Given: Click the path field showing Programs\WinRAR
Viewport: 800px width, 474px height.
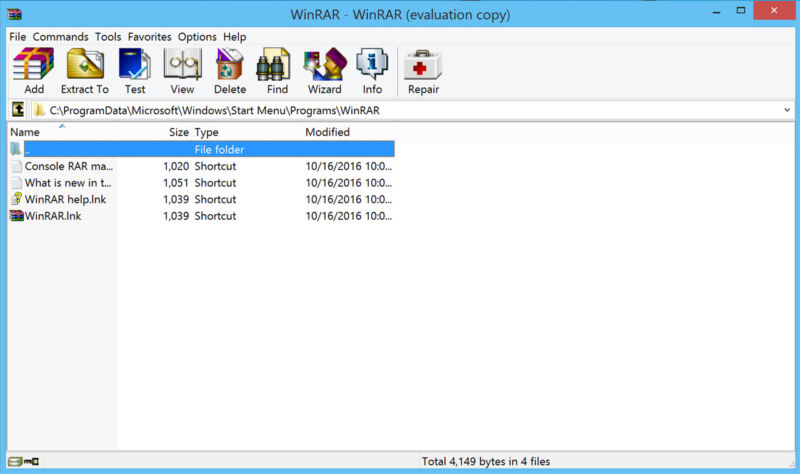Looking at the screenshot, I should tap(413, 110).
